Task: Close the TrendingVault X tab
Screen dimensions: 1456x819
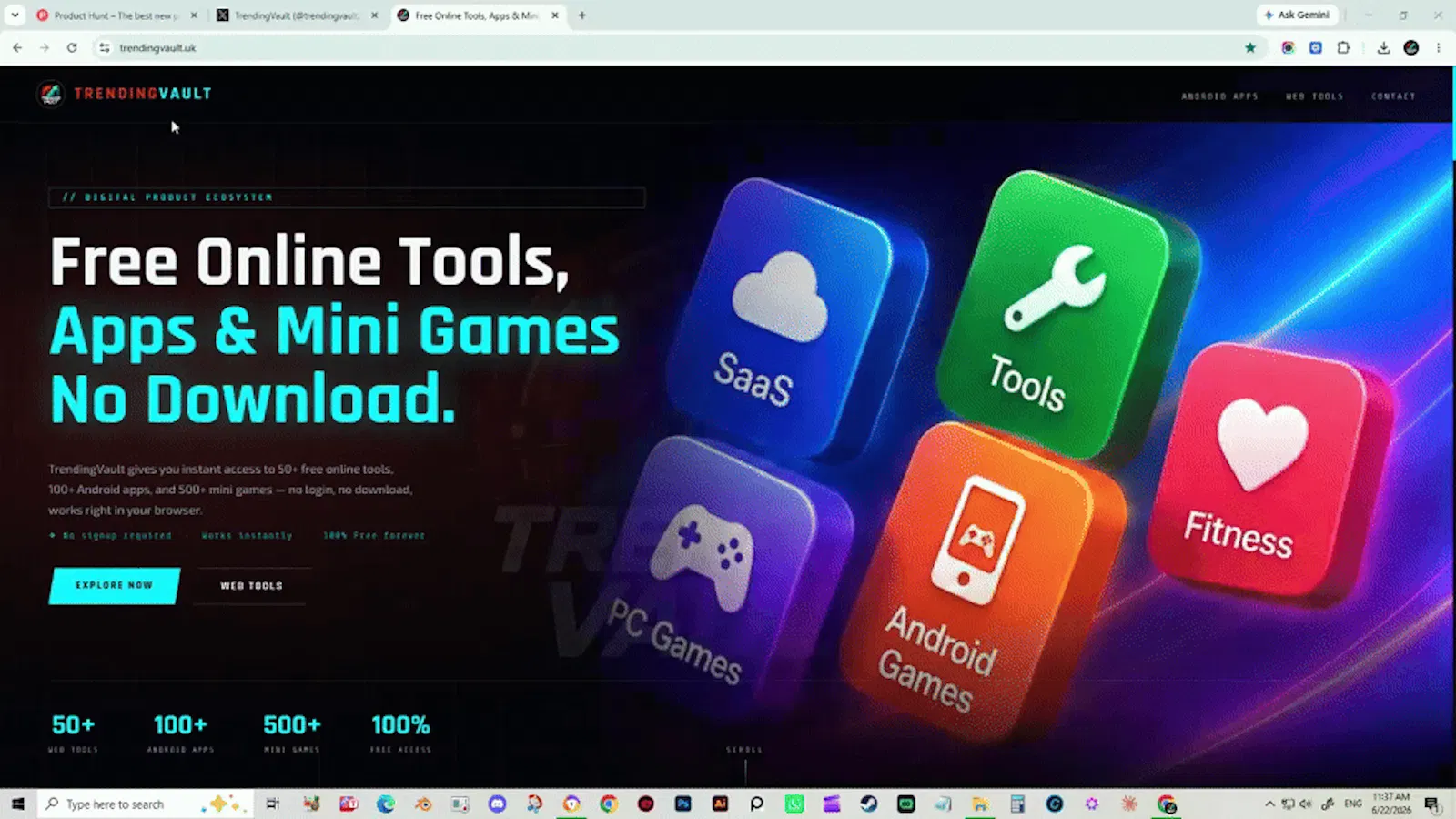Action: [374, 15]
